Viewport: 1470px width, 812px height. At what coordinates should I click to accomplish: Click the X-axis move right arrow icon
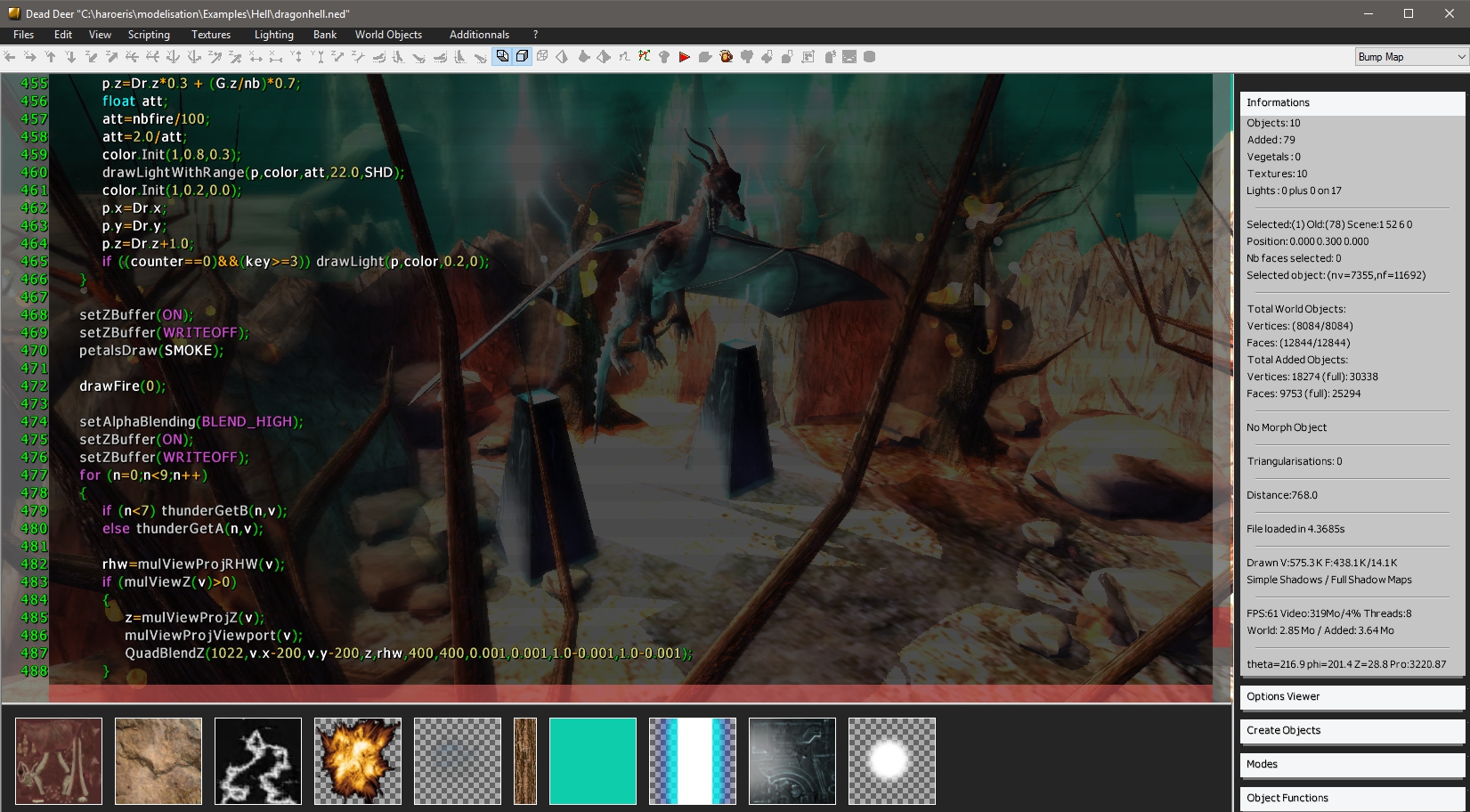[30, 57]
